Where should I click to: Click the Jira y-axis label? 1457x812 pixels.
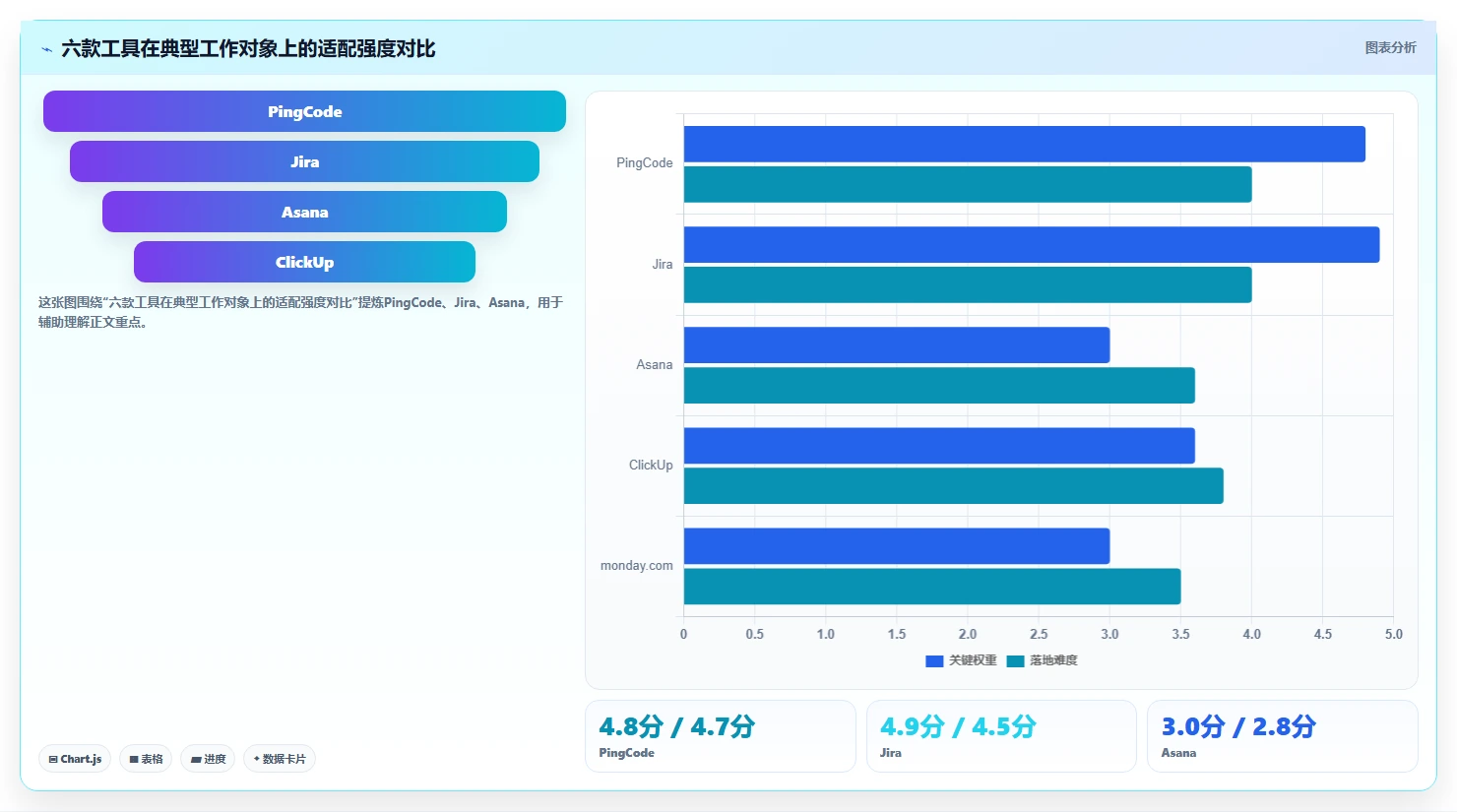663,265
